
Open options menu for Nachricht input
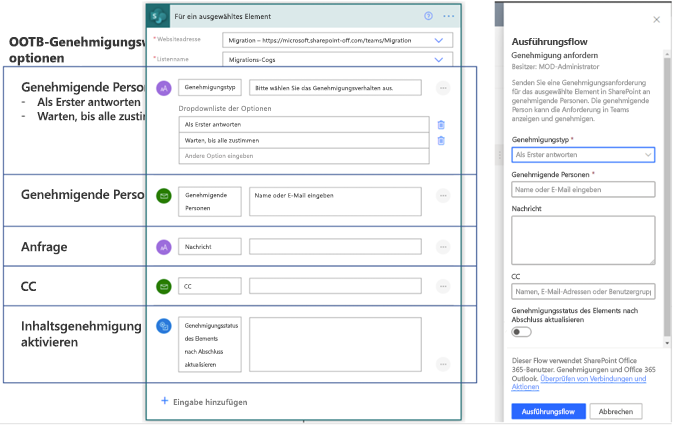tap(443, 247)
